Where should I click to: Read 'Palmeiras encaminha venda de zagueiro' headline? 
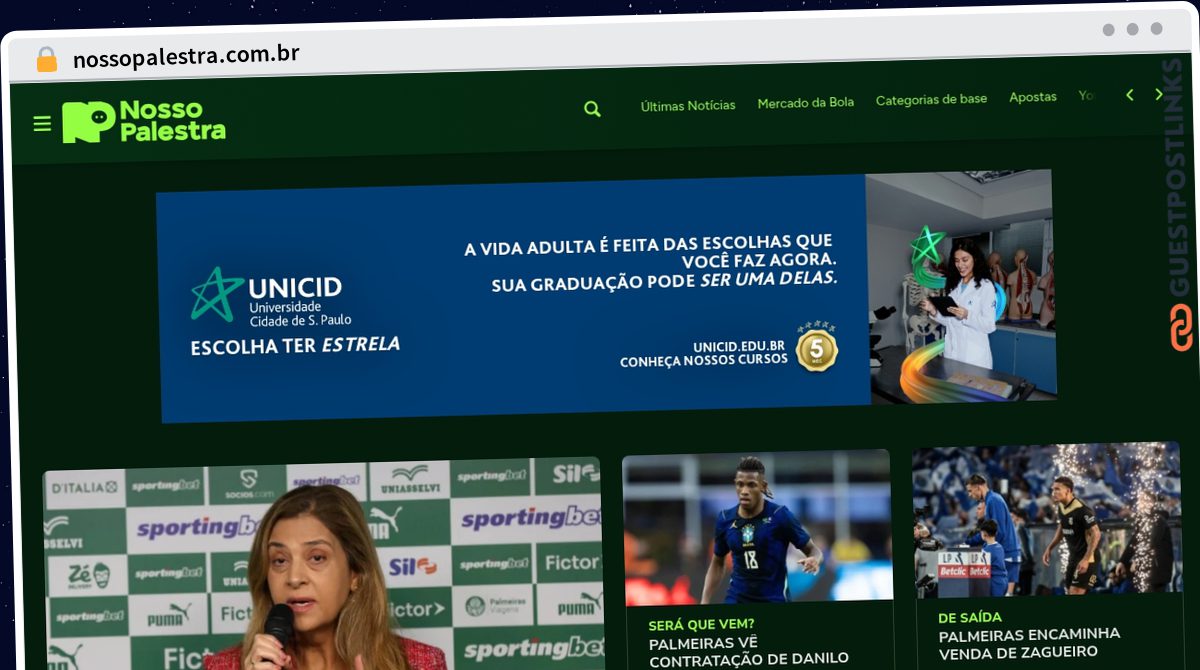(1029, 645)
